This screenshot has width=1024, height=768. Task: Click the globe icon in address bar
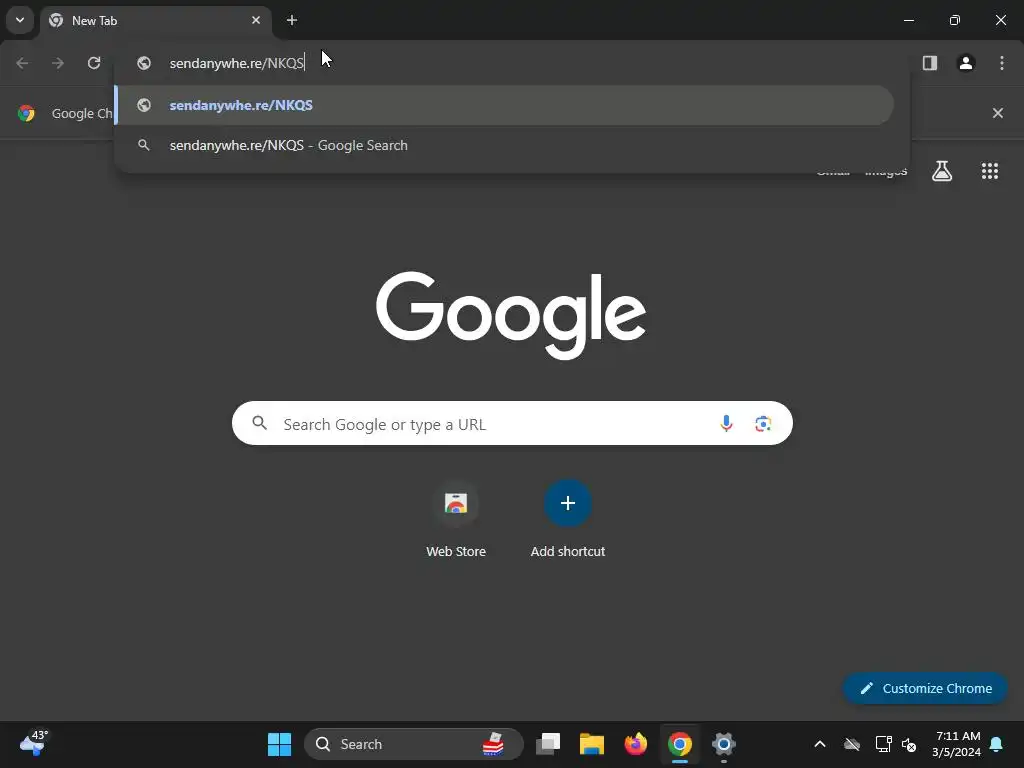click(x=144, y=63)
